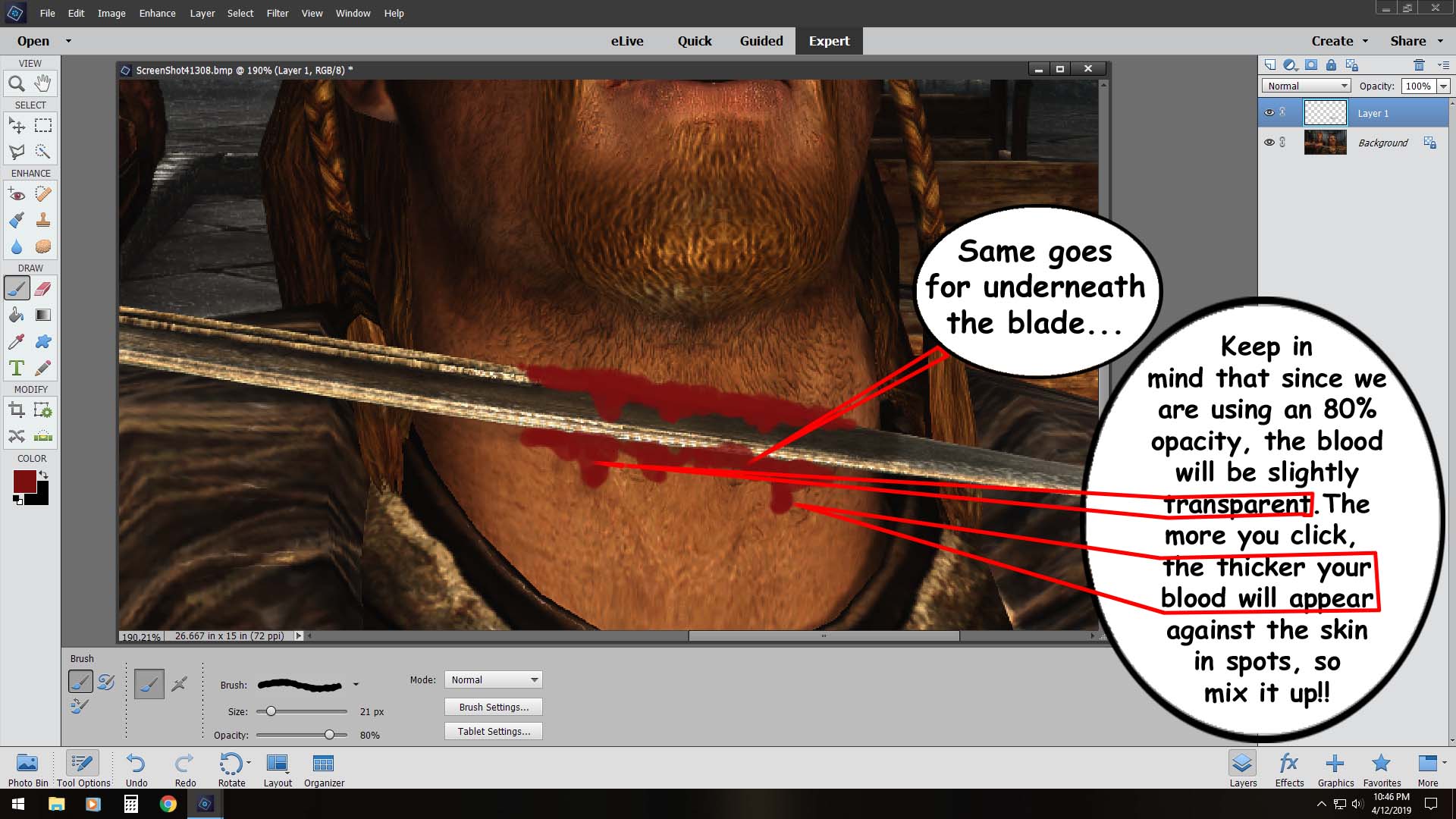Select the Red Eye Removal tool
The width and height of the screenshot is (1456, 819).
point(17,194)
